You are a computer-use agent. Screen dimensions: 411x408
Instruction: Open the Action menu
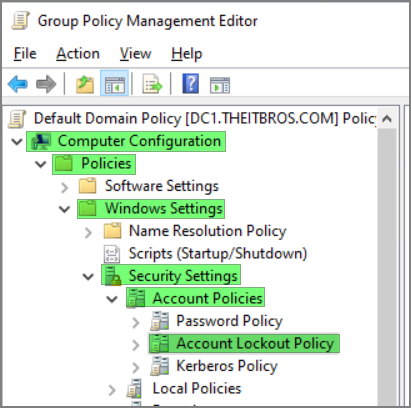point(78,53)
